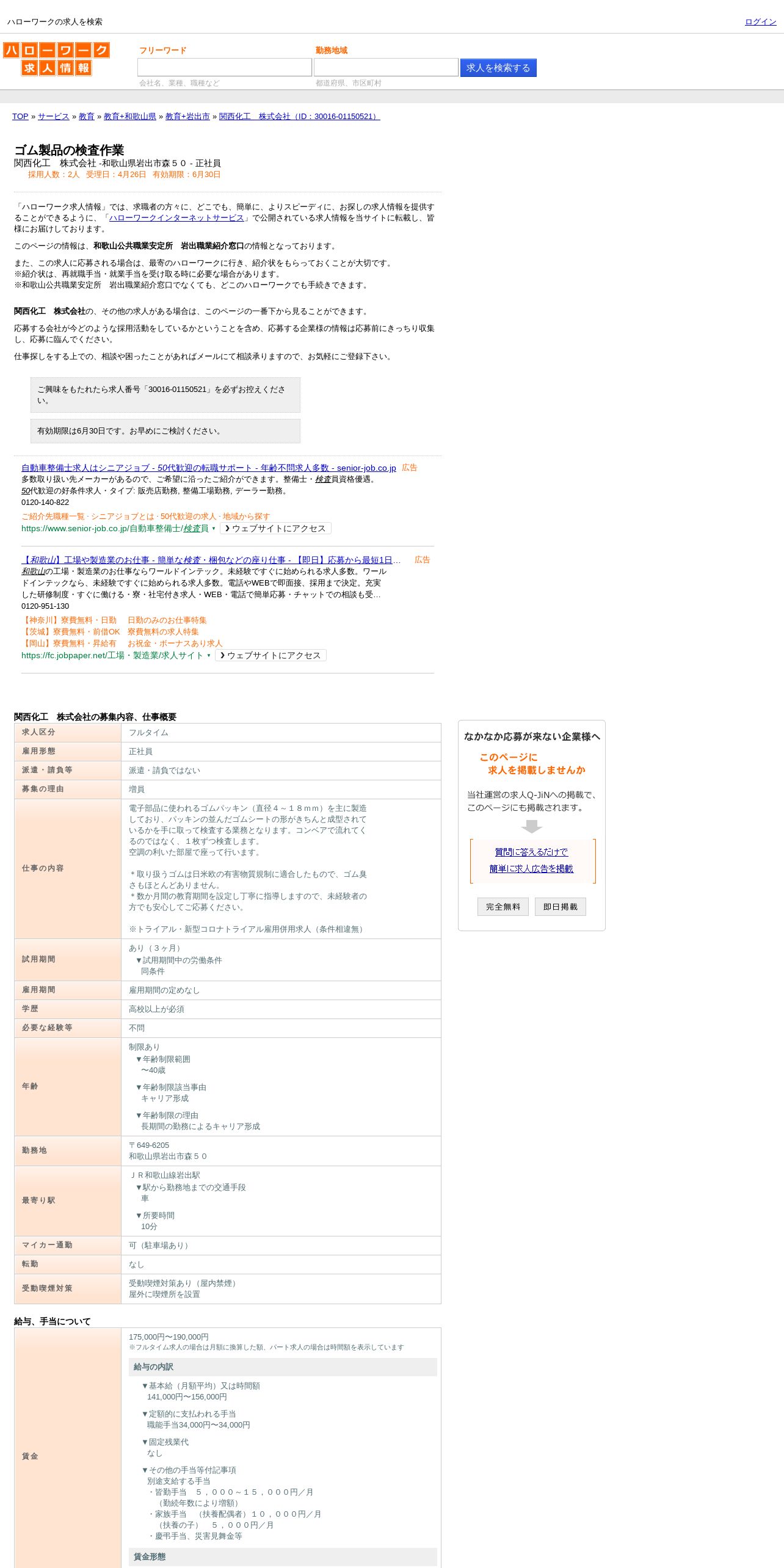Select the 可（駐車場あり） cell

161,1246
